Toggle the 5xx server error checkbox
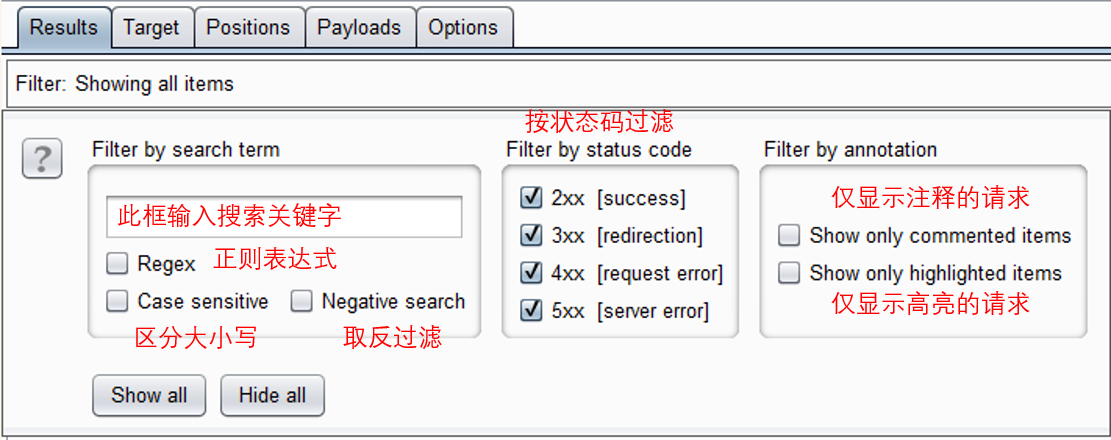The width and height of the screenshot is (1111, 440). 531,311
